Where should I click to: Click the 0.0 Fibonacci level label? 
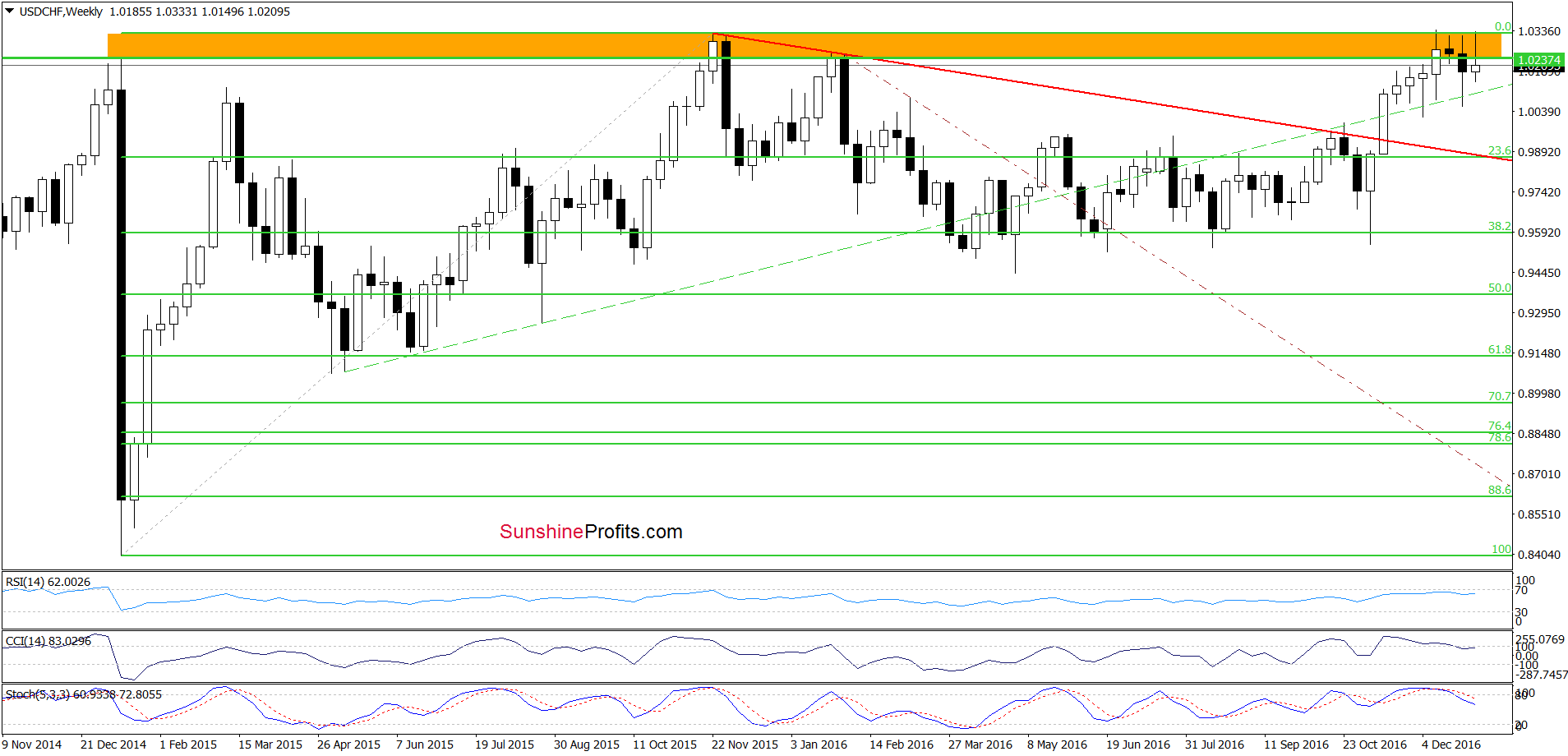coord(1503,27)
